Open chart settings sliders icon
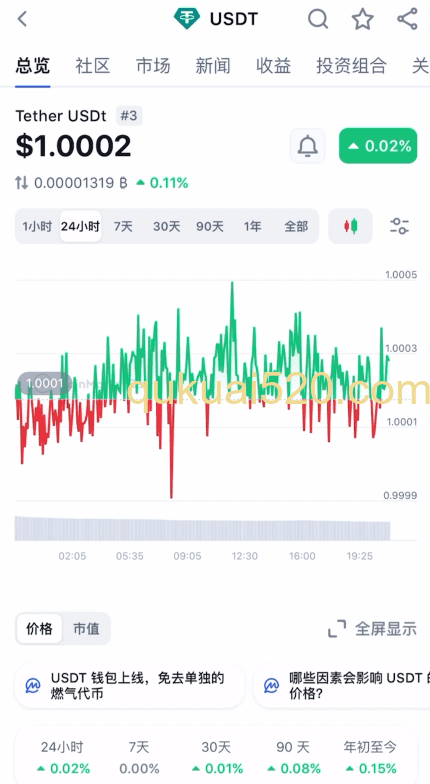This screenshot has width=430, height=784. click(x=400, y=226)
